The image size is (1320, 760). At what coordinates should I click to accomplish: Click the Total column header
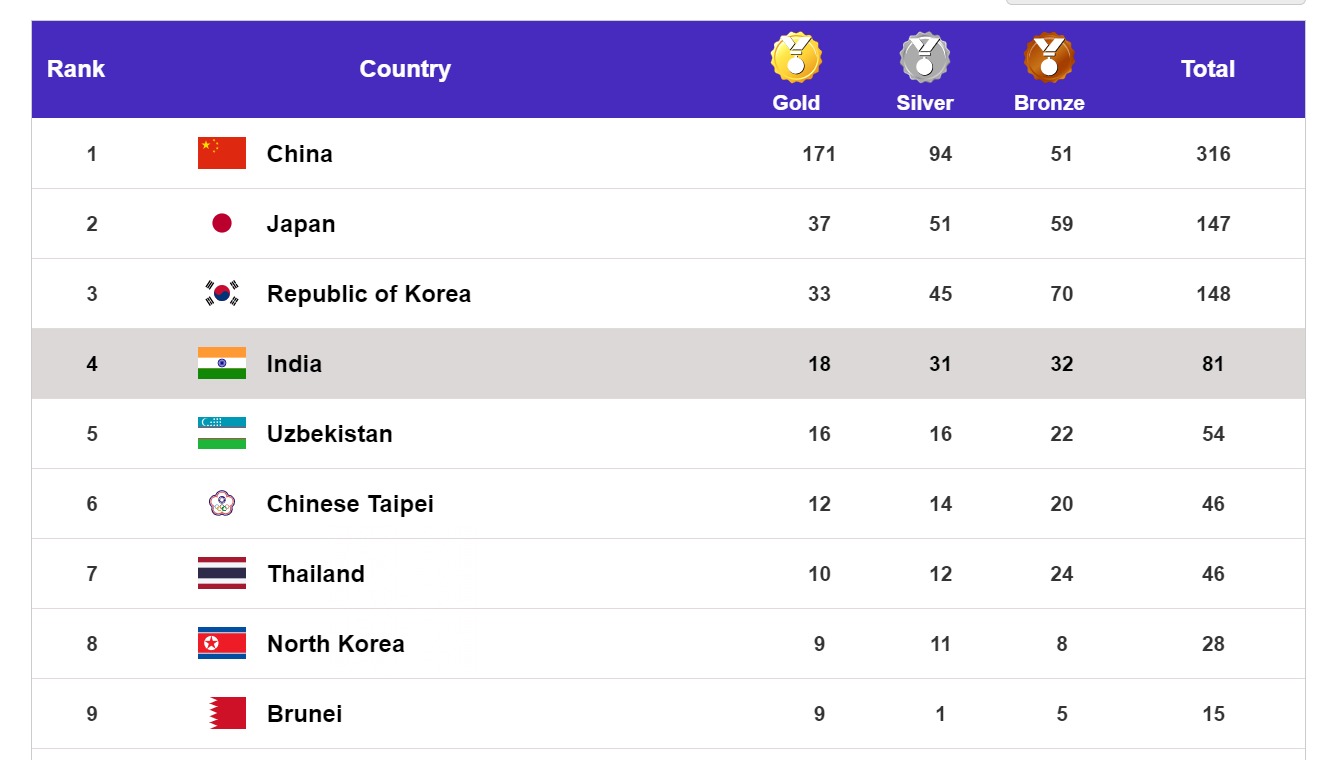(x=1208, y=69)
